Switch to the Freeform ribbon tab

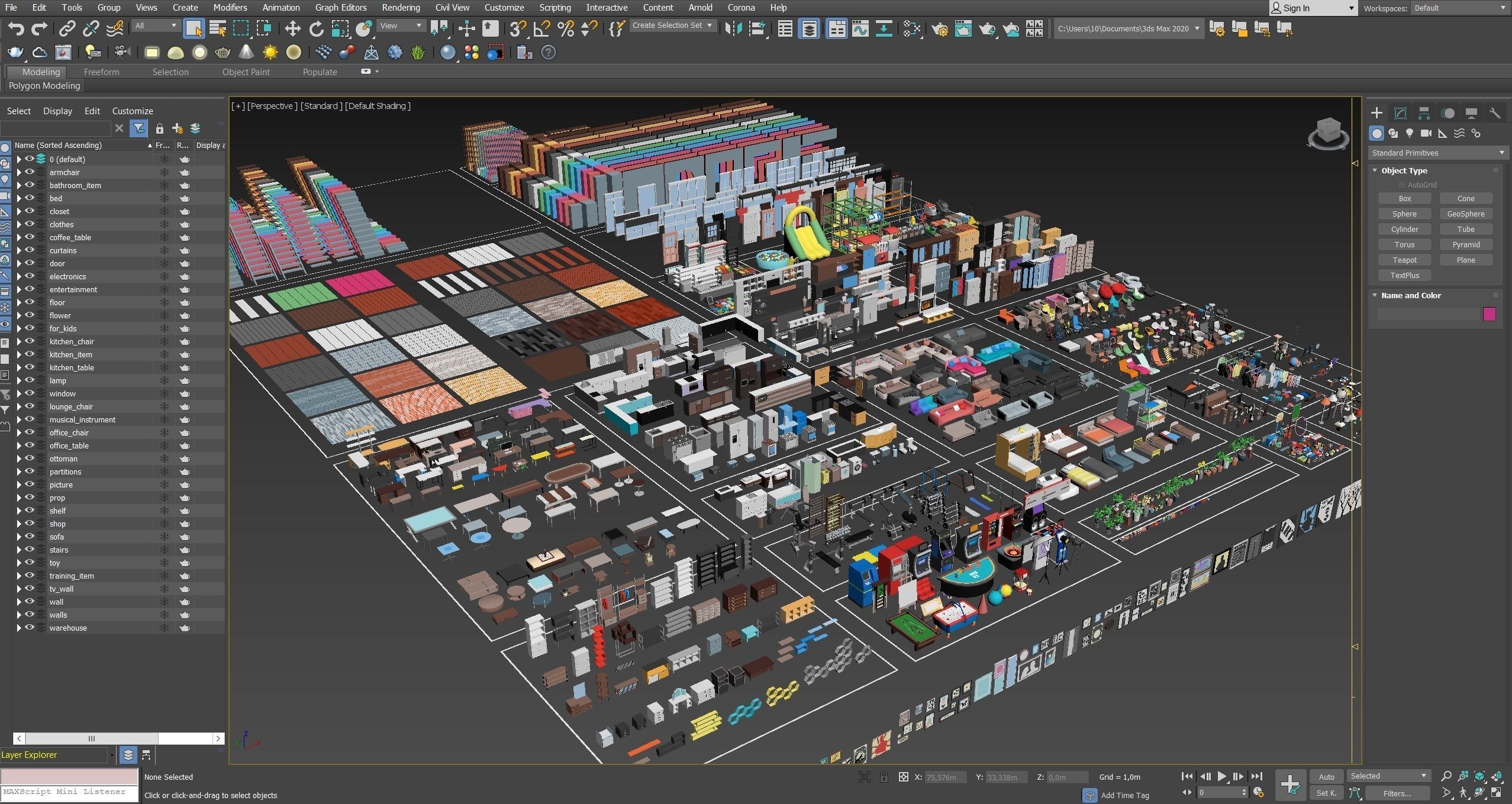coord(101,72)
